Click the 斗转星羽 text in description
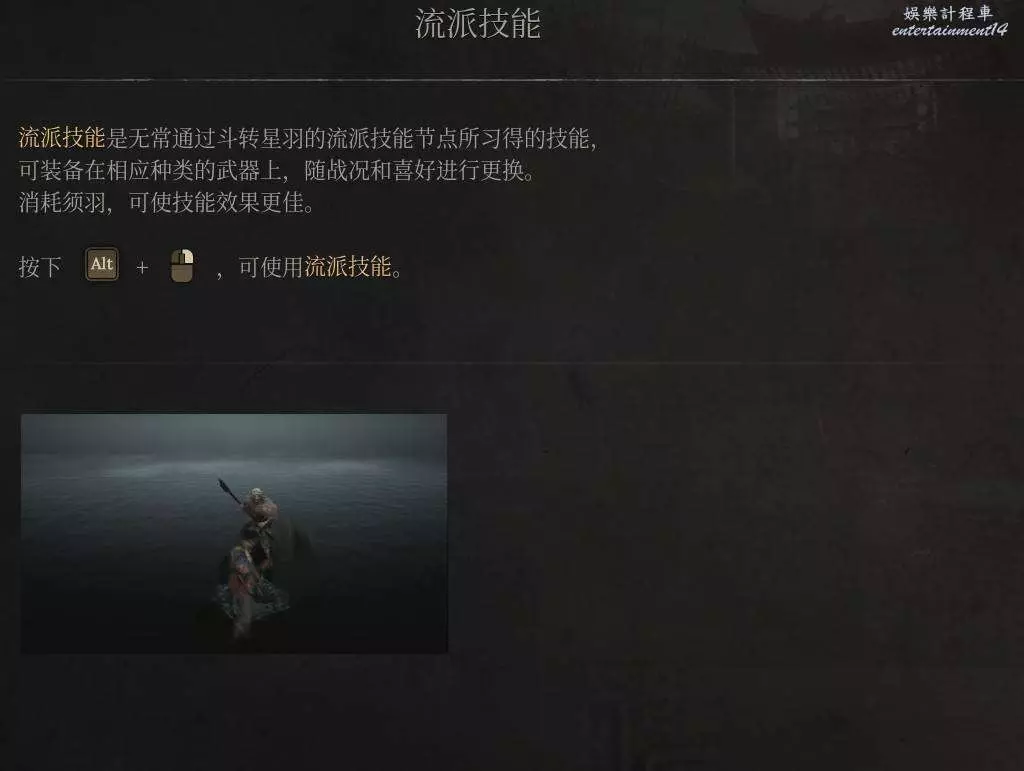Image resolution: width=1024 pixels, height=771 pixels. (260, 138)
